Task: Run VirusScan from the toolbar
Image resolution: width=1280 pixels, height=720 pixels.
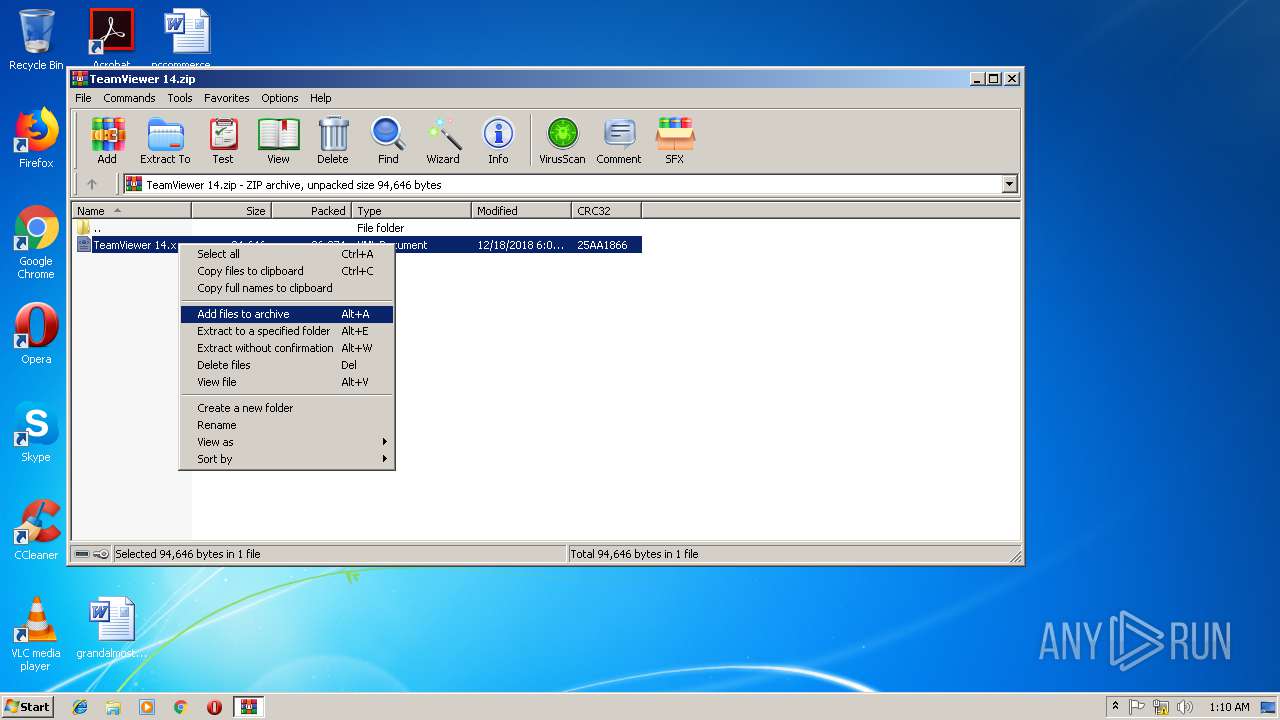Action: 562,140
